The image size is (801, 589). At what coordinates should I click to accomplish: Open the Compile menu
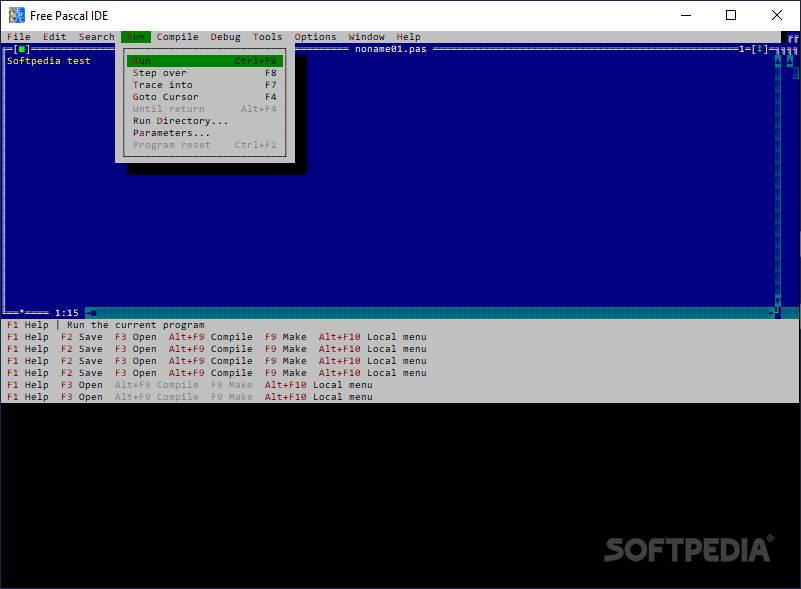click(x=177, y=37)
